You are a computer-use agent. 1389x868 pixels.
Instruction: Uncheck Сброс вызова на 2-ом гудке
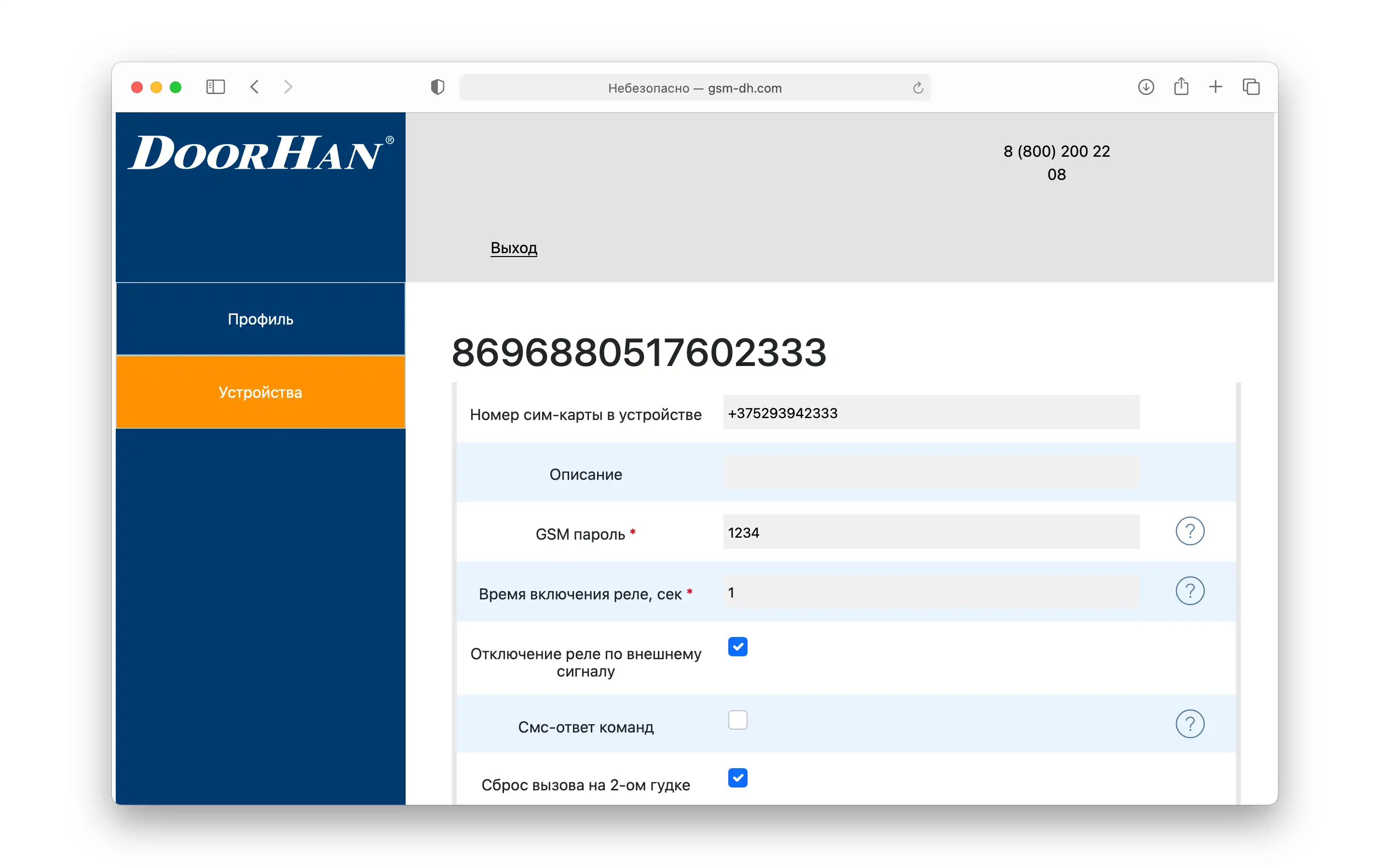[x=737, y=778]
